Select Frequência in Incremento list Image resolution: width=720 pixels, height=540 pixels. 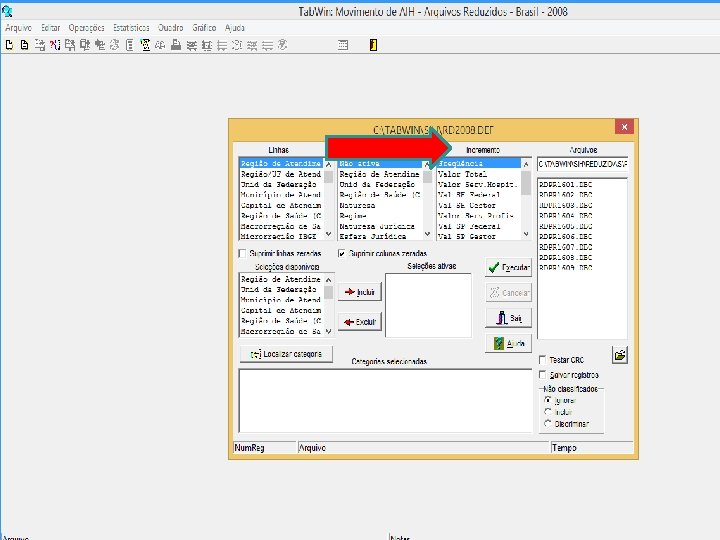[478, 163]
